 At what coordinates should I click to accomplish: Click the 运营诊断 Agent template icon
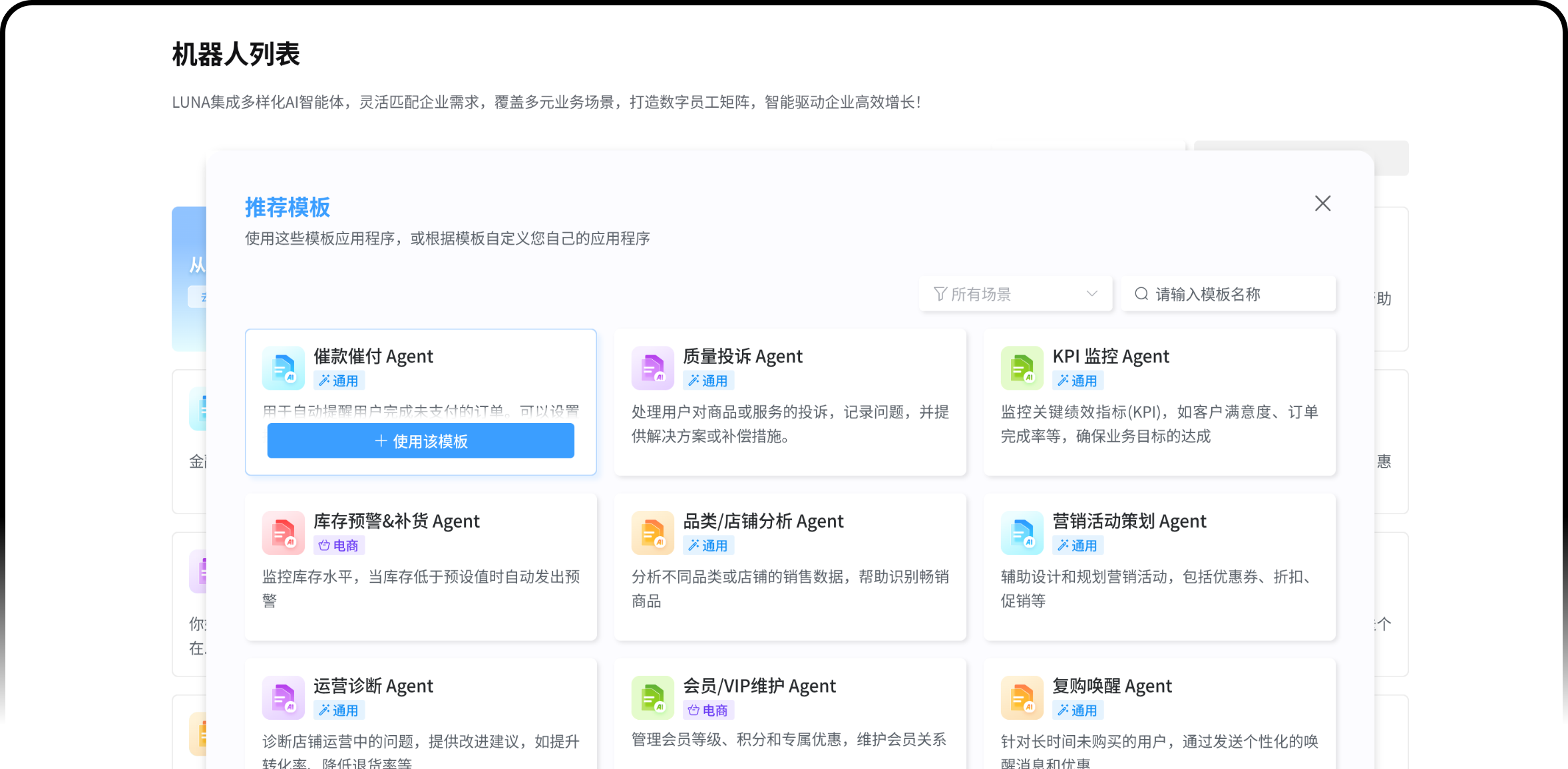click(283, 697)
